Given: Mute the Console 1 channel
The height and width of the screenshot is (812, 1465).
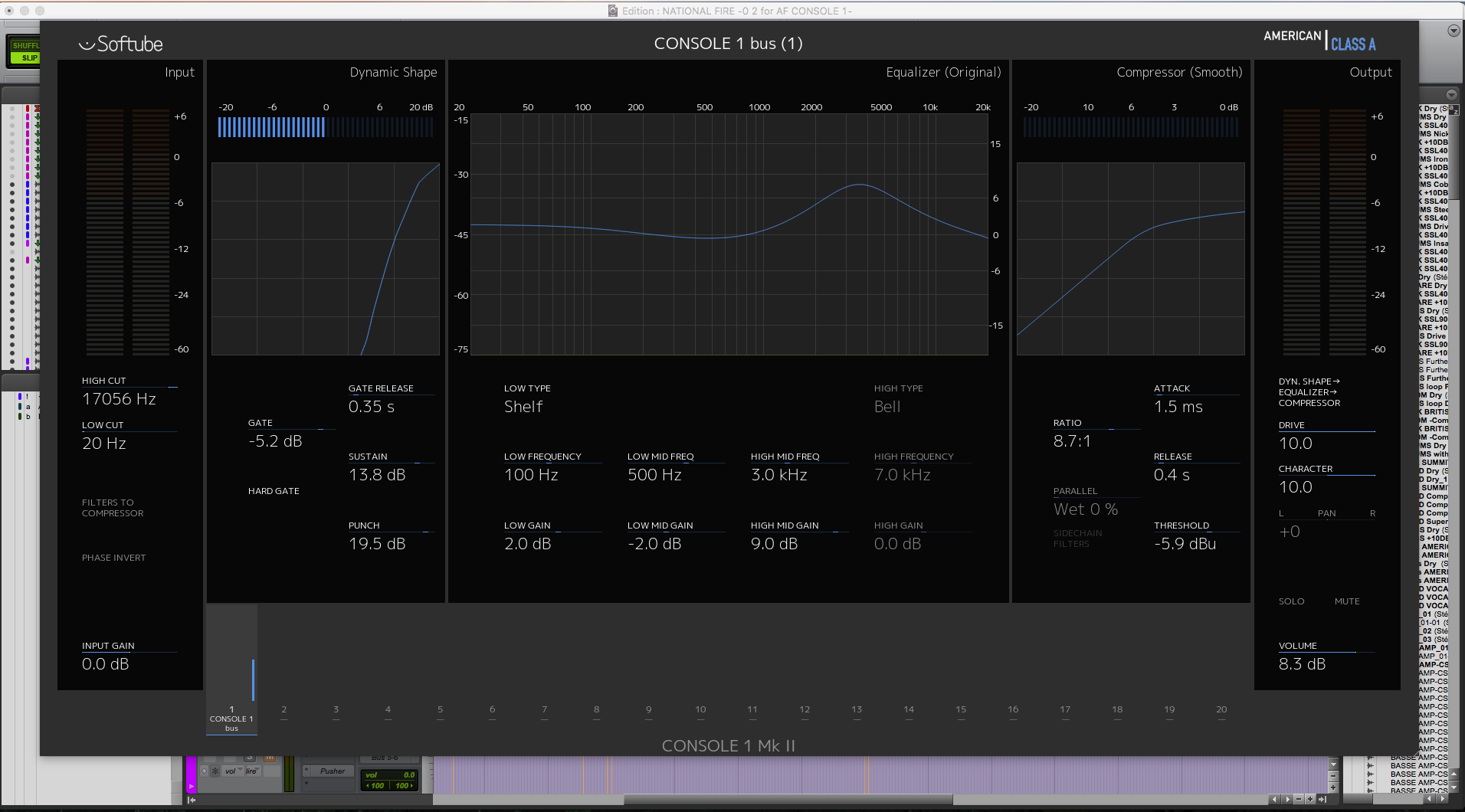Looking at the screenshot, I should pyautogui.click(x=1347, y=601).
